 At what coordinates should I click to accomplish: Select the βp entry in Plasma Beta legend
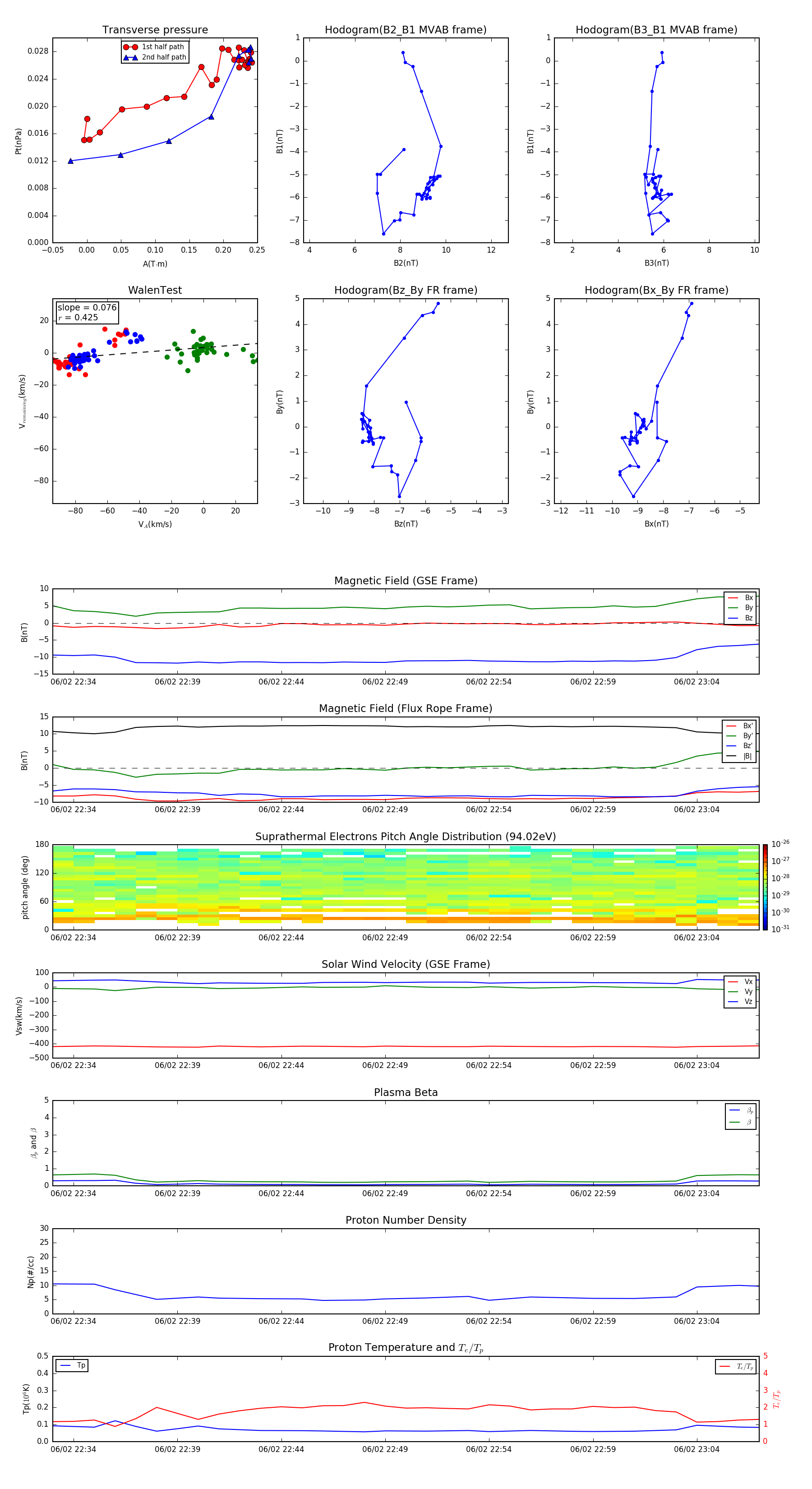(x=741, y=1110)
